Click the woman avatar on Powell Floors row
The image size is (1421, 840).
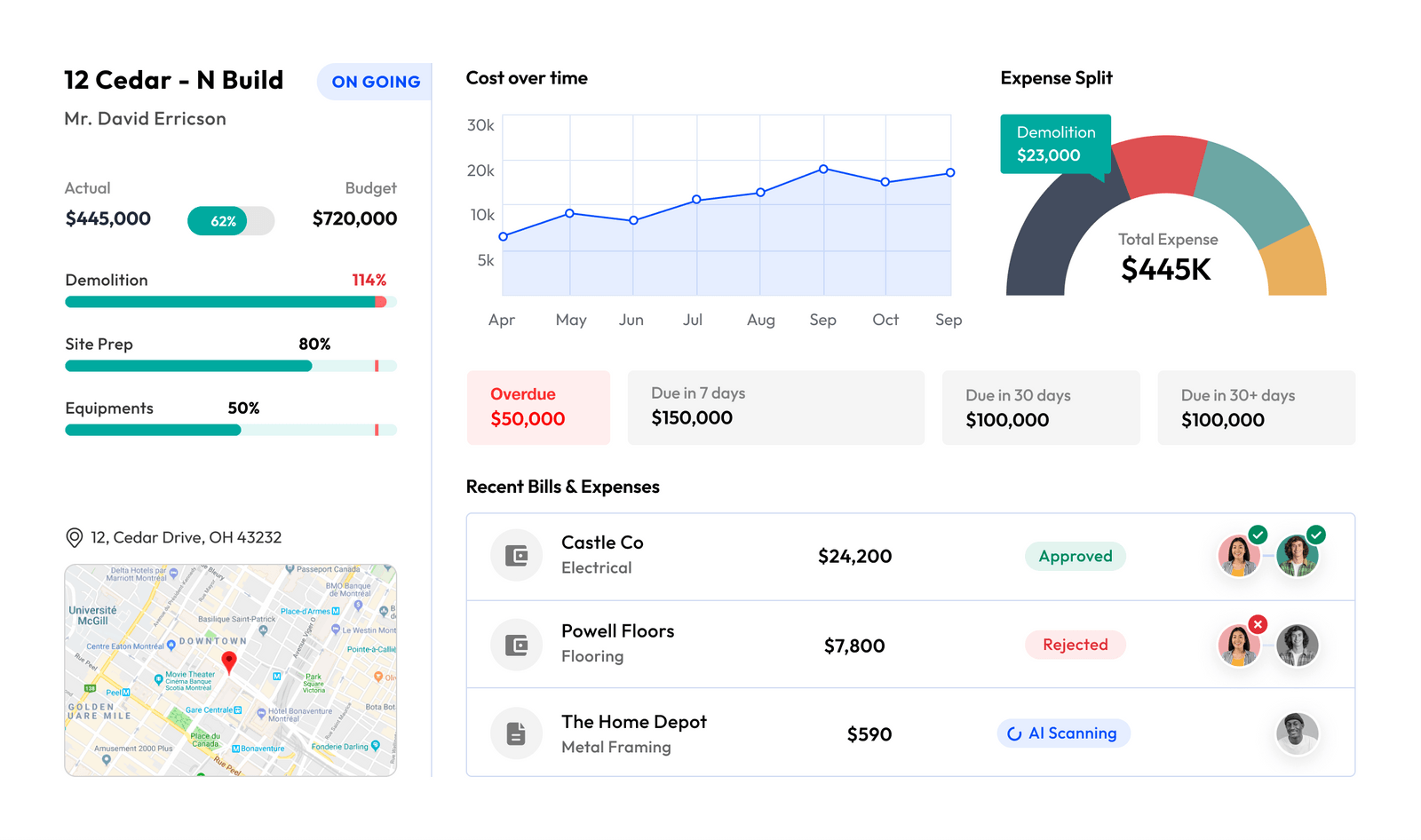[1239, 645]
